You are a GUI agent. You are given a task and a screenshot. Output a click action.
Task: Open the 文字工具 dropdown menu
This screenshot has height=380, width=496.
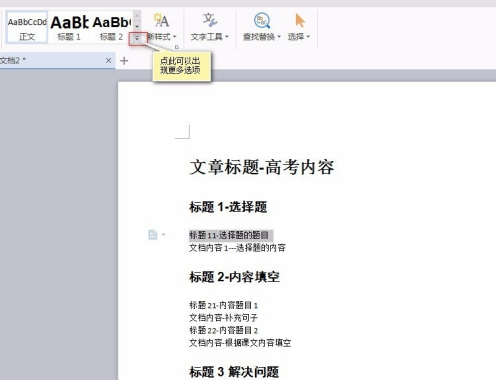tap(227, 37)
